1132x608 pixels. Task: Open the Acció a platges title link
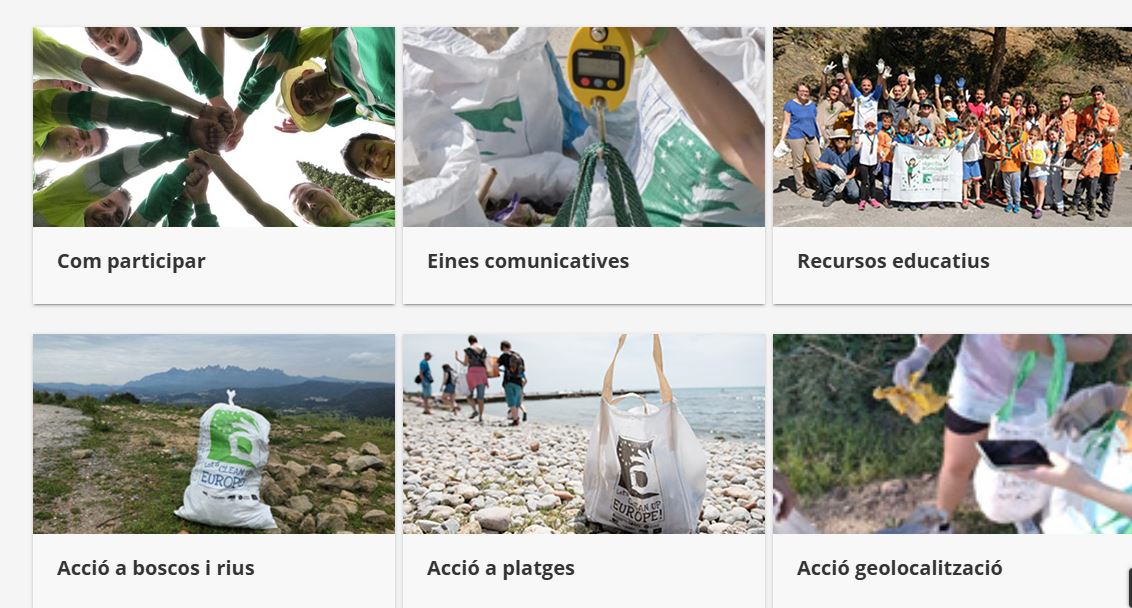(501, 568)
